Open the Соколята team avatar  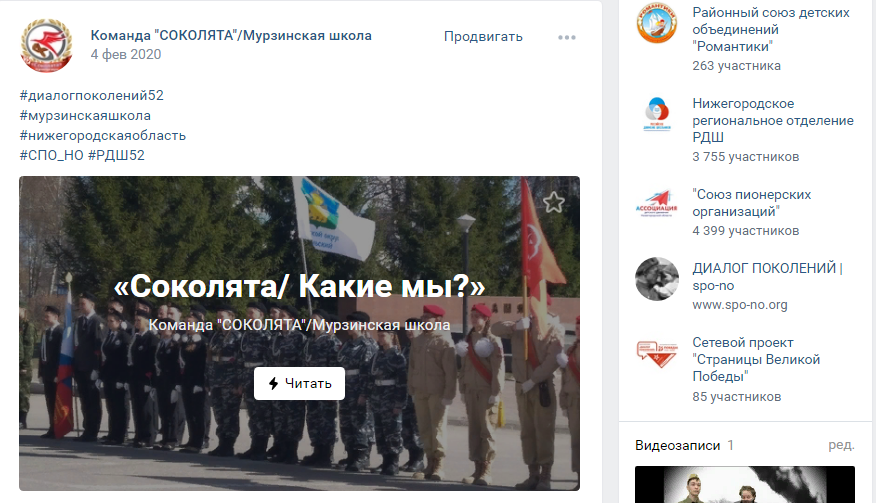[46, 45]
